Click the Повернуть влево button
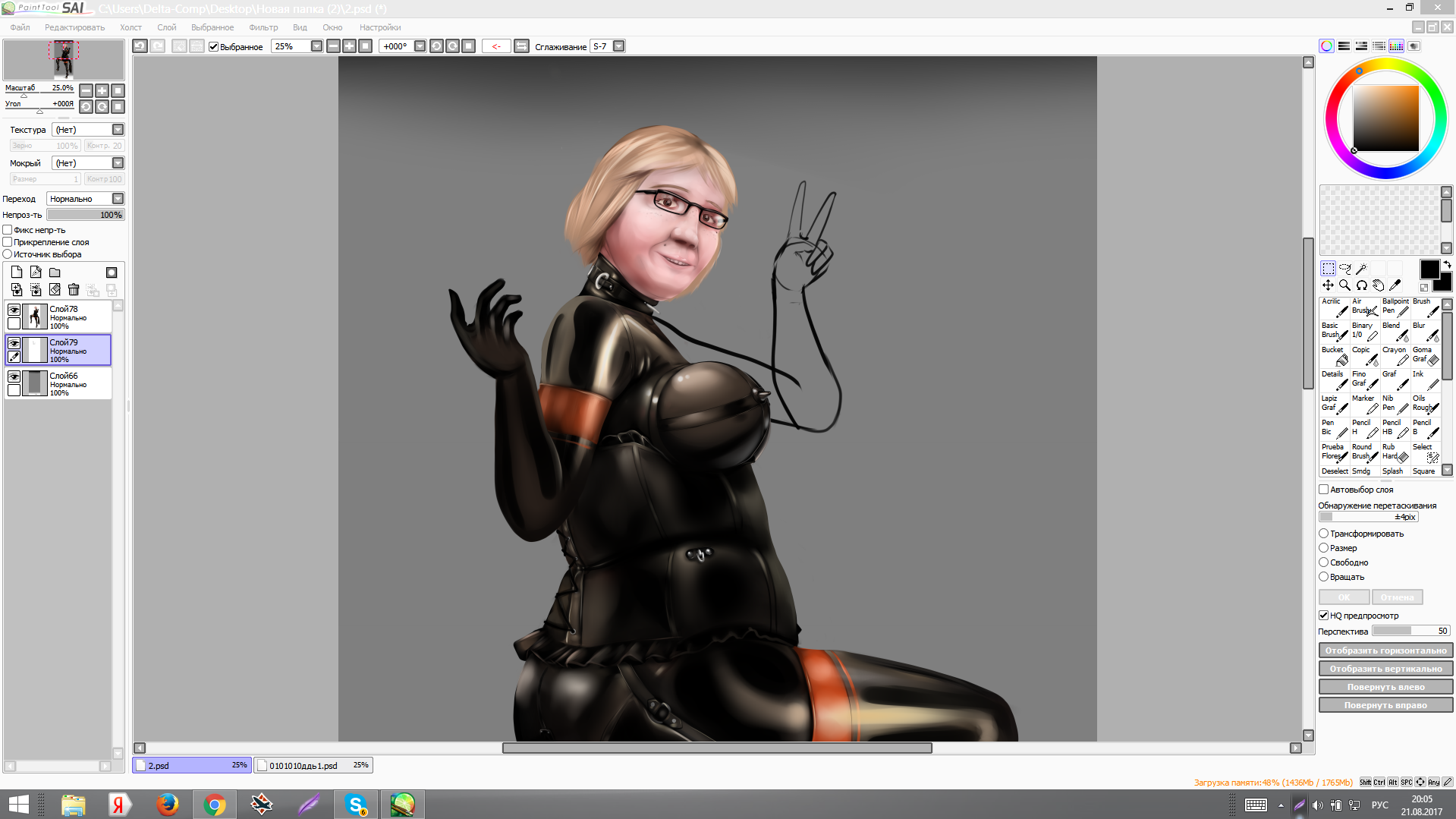The width and height of the screenshot is (1456, 819). point(1385,687)
